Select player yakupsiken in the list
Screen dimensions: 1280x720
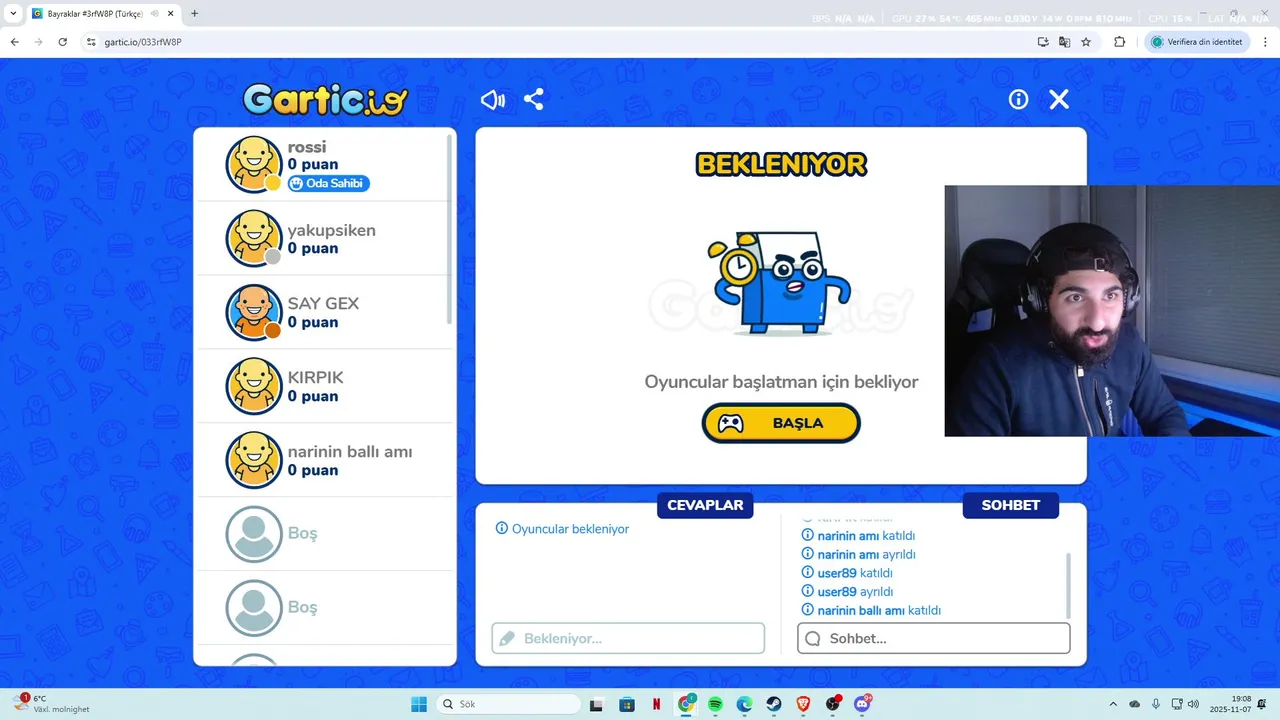point(325,238)
